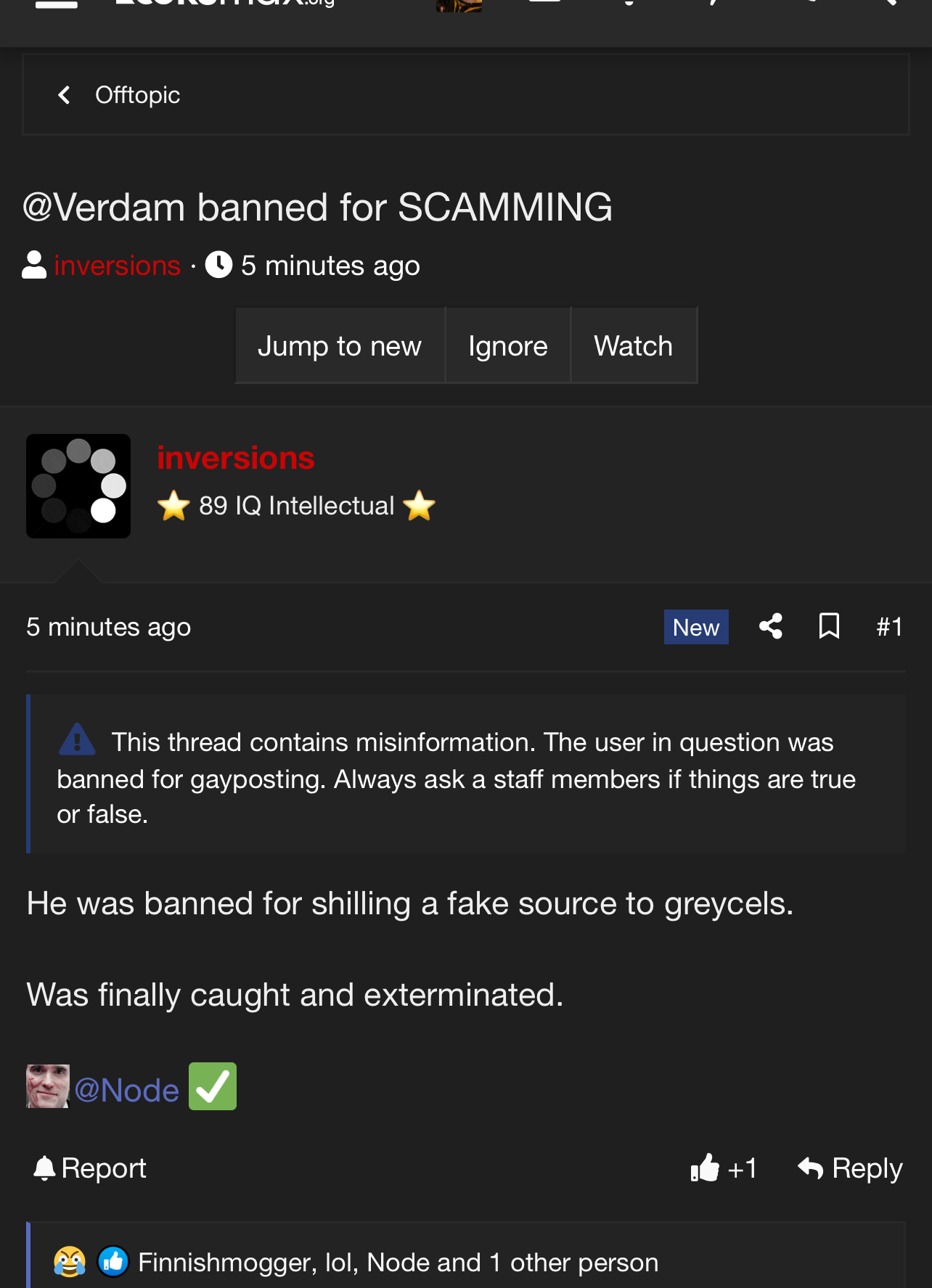Open the @Node mention link
932x1288 pixels.
[x=126, y=1090]
